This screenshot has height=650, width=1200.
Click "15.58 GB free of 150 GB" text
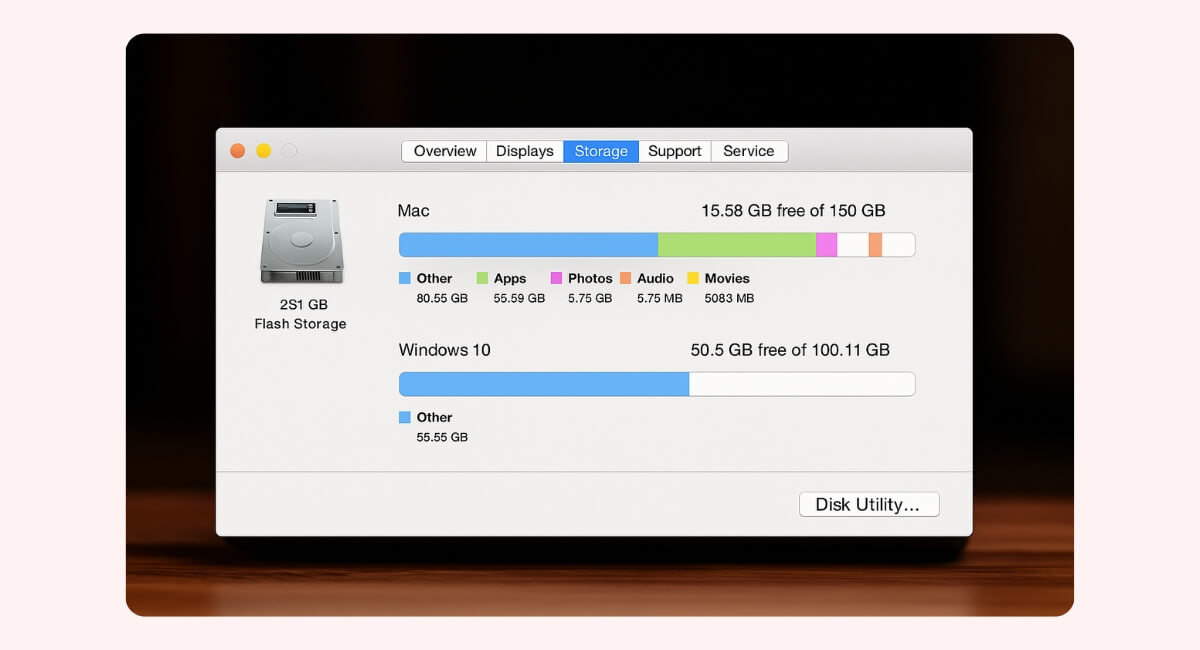click(793, 211)
